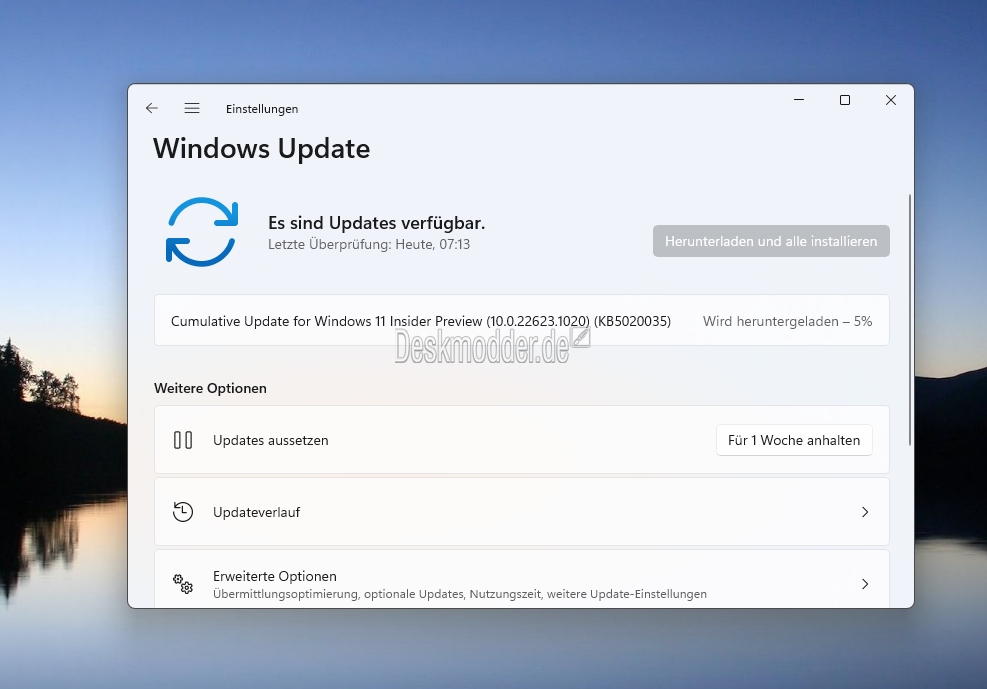Click the Updates aussetzen label
This screenshot has height=689, width=987.
pos(271,440)
